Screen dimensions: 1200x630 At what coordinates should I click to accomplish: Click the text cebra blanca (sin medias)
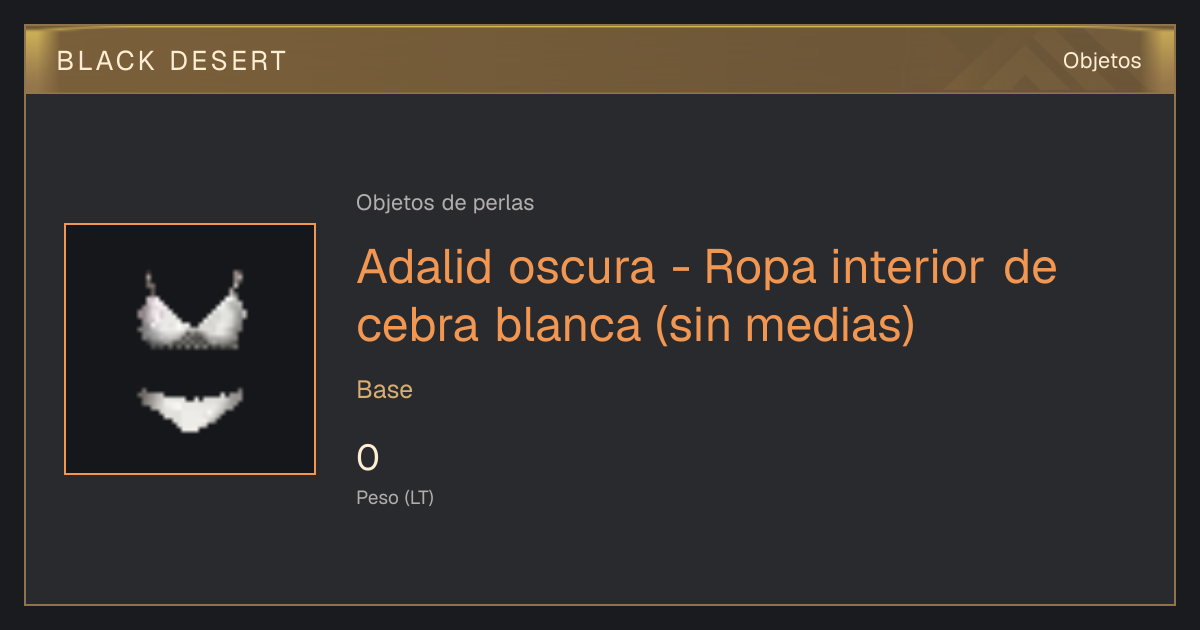coord(635,325)
